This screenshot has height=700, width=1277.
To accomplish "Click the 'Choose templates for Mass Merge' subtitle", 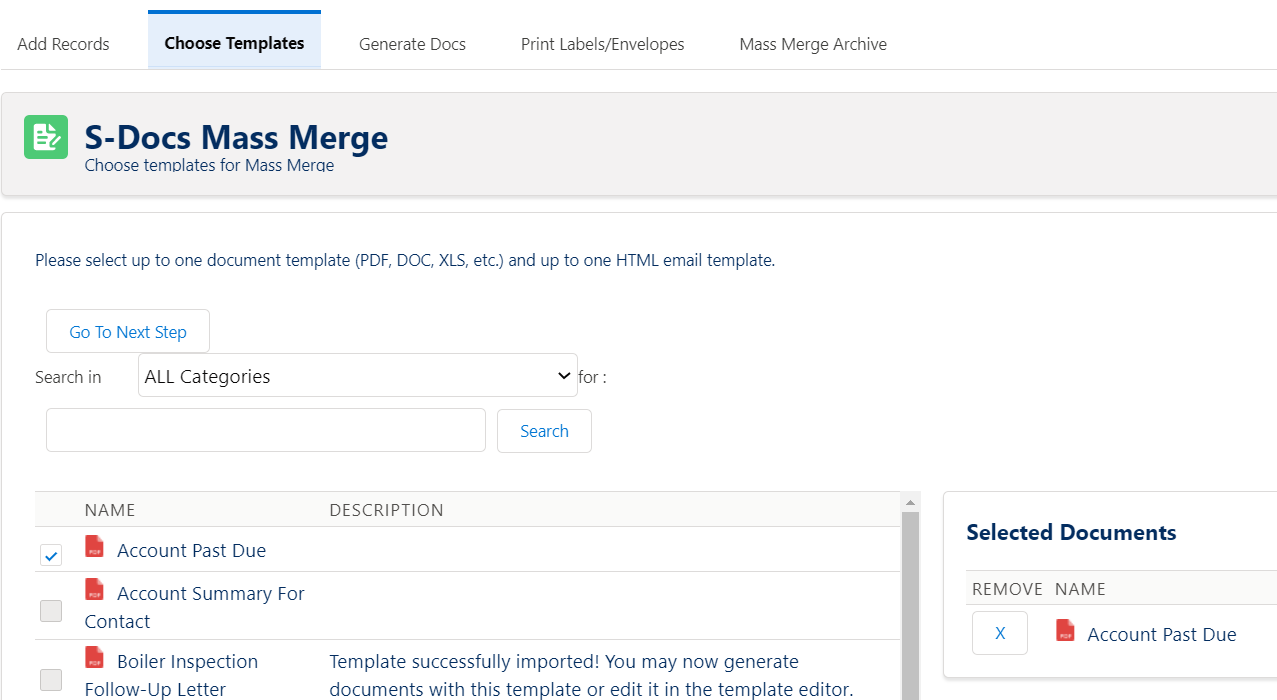I will (209, 165).
